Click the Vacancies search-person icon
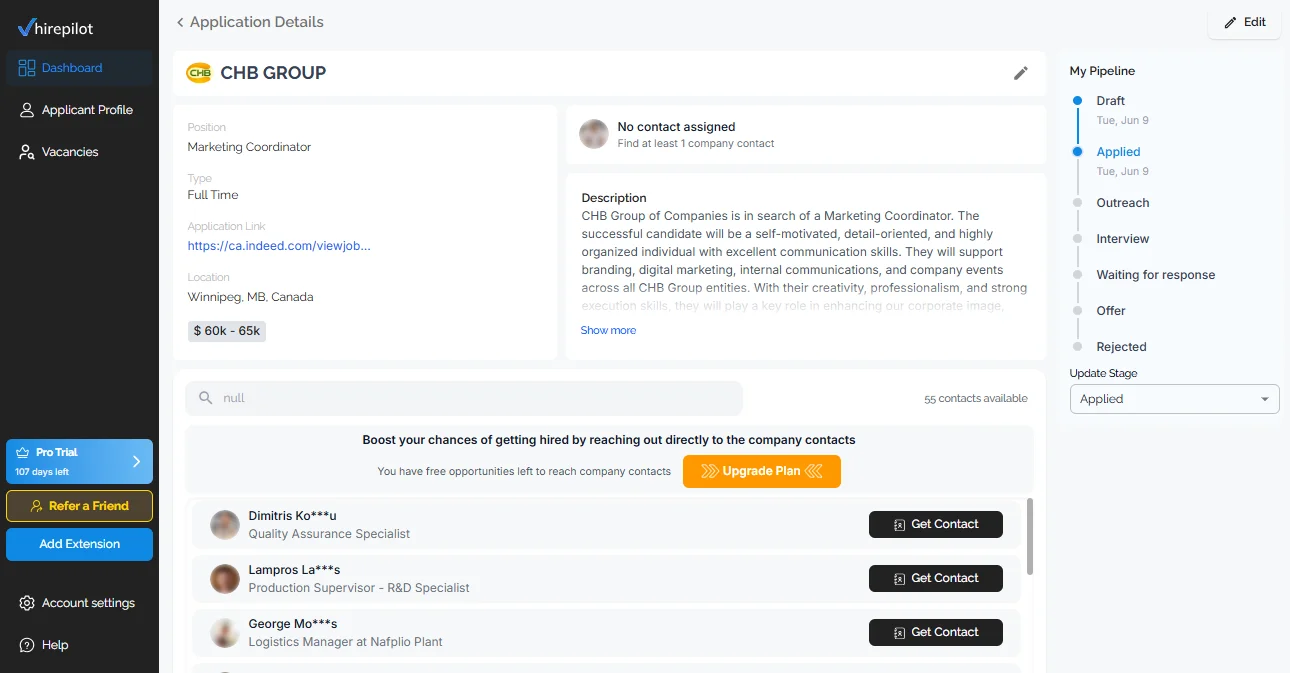 click(27, 152)
